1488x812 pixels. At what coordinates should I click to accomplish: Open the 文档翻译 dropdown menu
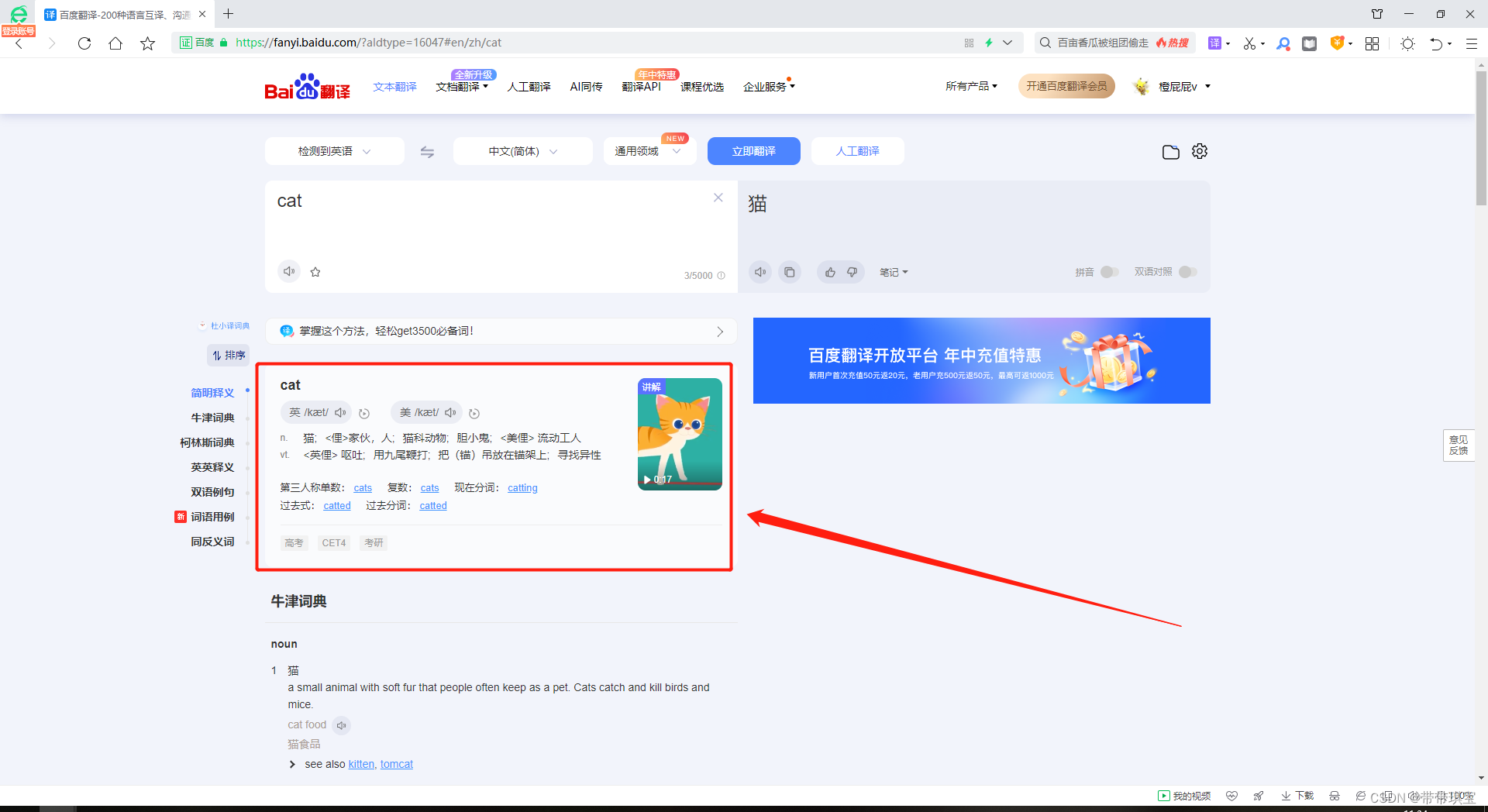[462, 87]
